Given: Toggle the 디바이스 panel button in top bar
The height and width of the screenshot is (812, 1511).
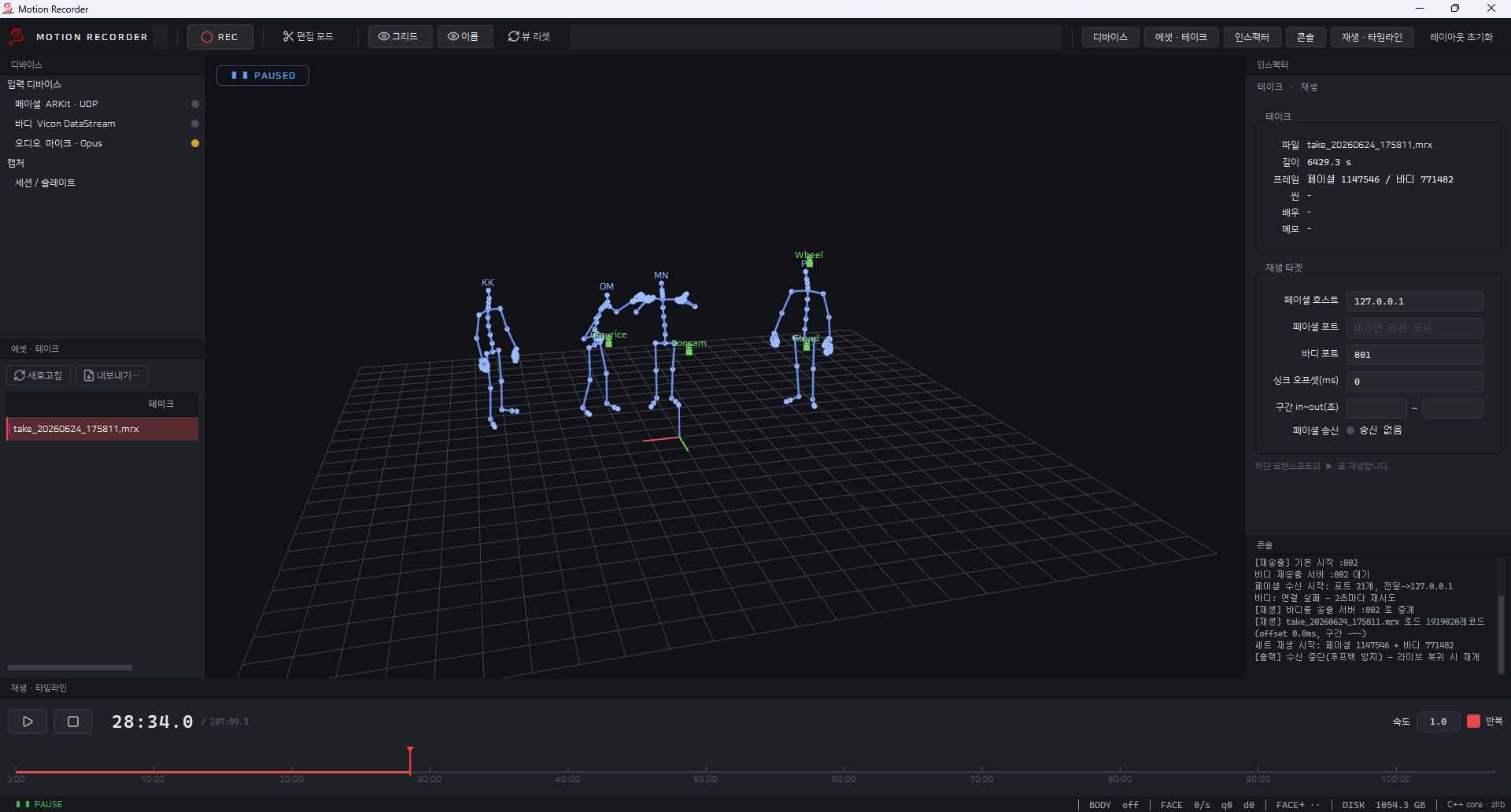Looking at the screenshot, I should (1110, 37).
